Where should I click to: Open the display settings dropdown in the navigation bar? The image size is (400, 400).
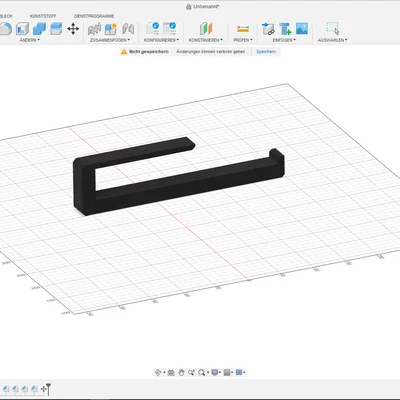216,372
